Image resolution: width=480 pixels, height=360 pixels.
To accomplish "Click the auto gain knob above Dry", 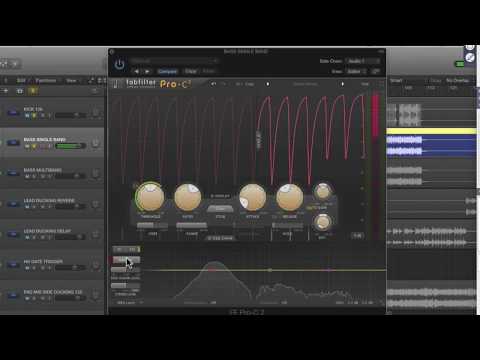I will [322, 192].
